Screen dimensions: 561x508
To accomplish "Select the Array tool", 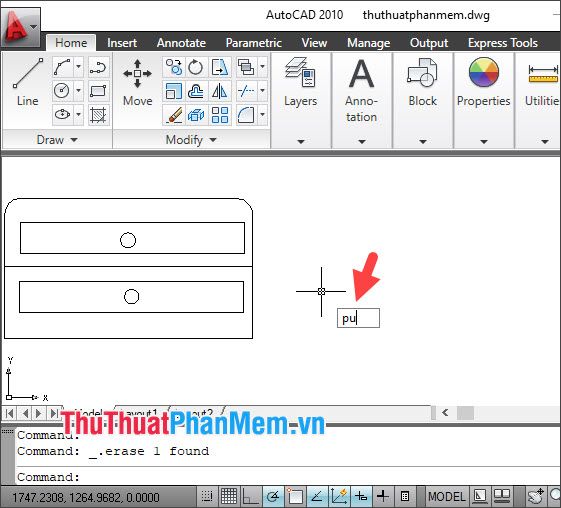I will 219,114.
